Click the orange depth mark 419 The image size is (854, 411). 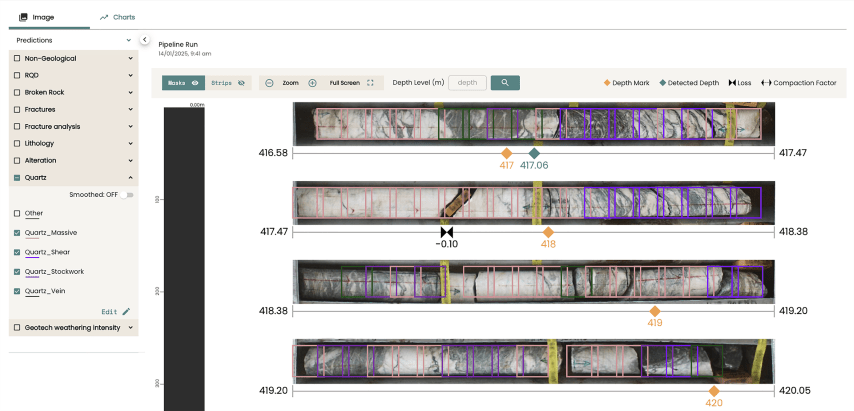(x=655, y=311)
